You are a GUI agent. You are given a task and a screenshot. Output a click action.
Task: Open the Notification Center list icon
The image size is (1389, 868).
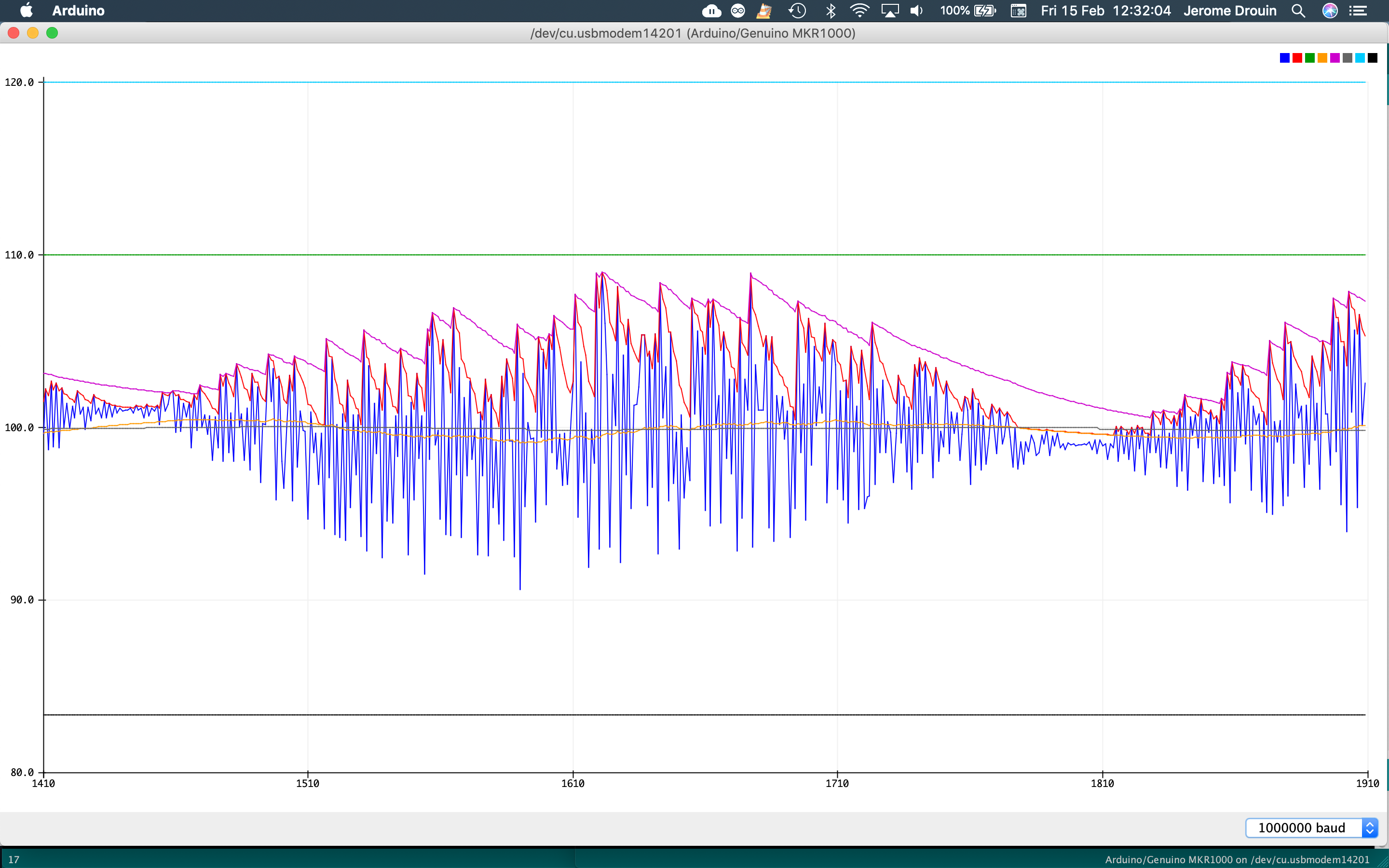pyautogui.click(x=1358, y=10)
